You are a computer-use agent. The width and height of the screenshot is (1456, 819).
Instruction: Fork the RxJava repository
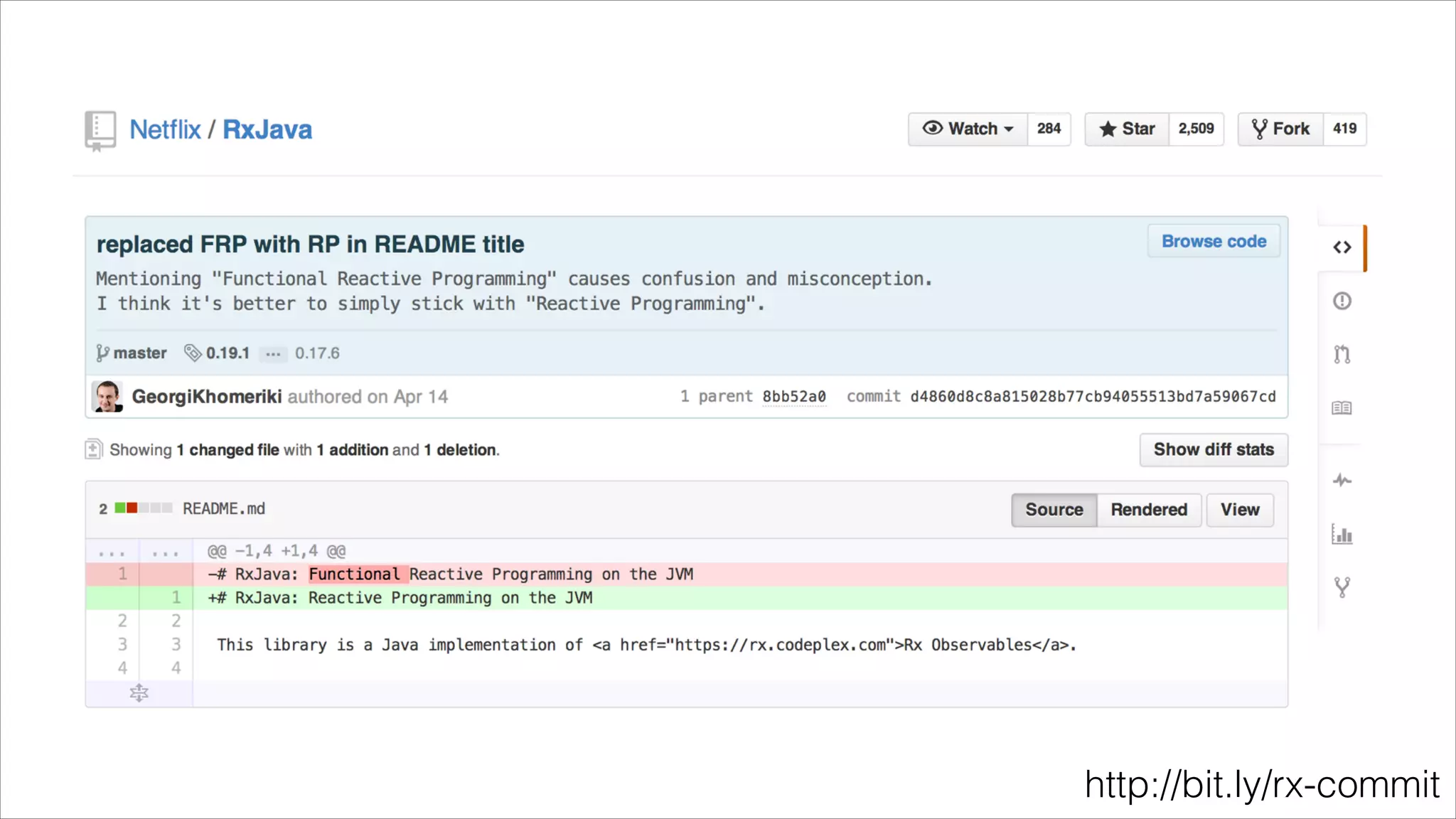(x=1280, y=129)
